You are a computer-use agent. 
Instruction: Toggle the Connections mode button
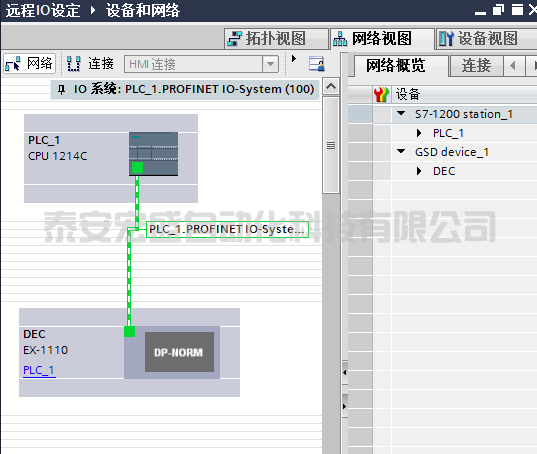[x=90, y=64]
